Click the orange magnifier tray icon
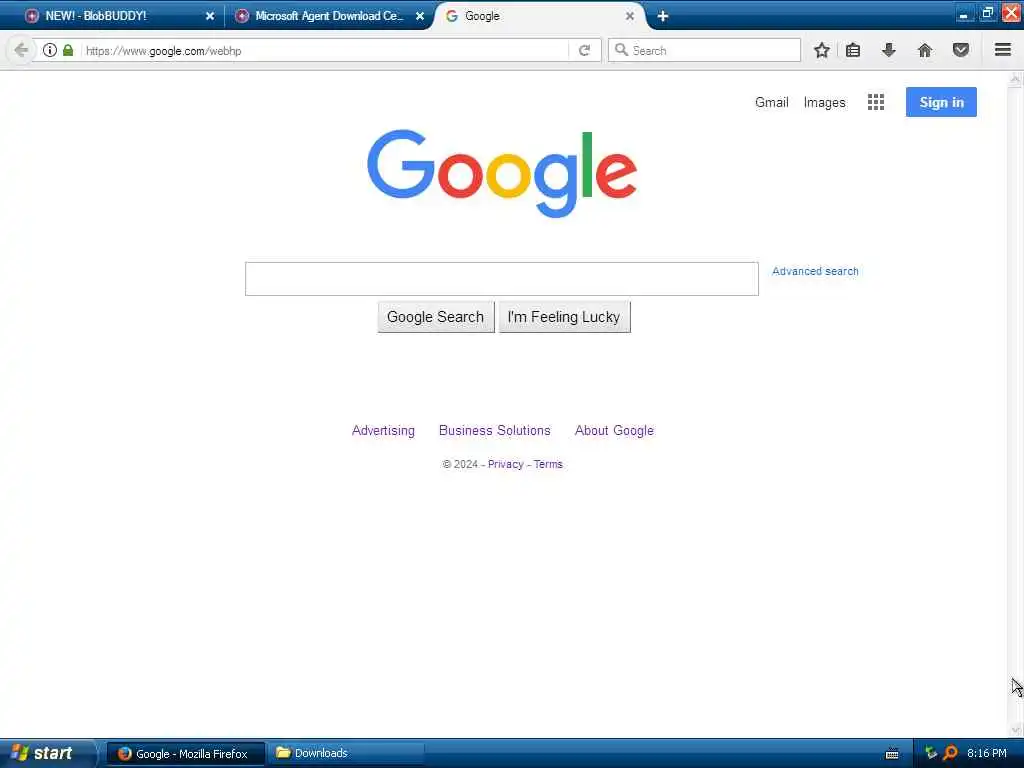The height and width of the screenshot is (768, 1024). pos(950,753)
